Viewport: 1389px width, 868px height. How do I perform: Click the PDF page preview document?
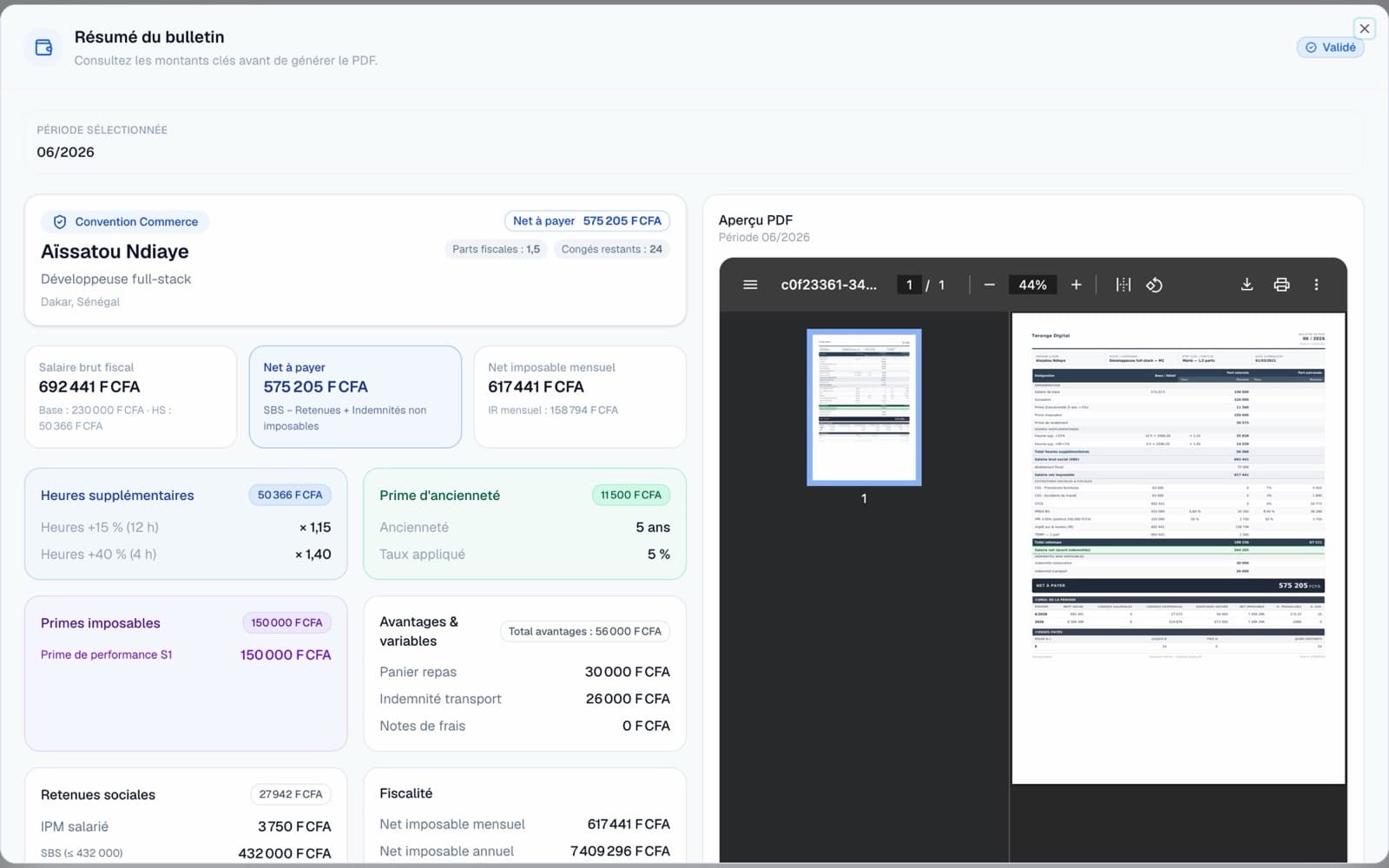1178,549
